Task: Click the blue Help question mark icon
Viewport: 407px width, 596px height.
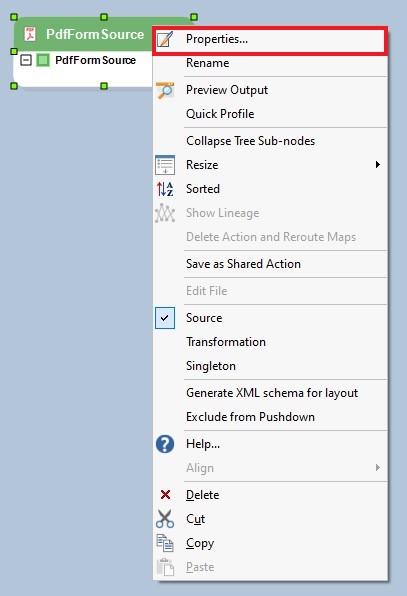Action: click(165, 444)
